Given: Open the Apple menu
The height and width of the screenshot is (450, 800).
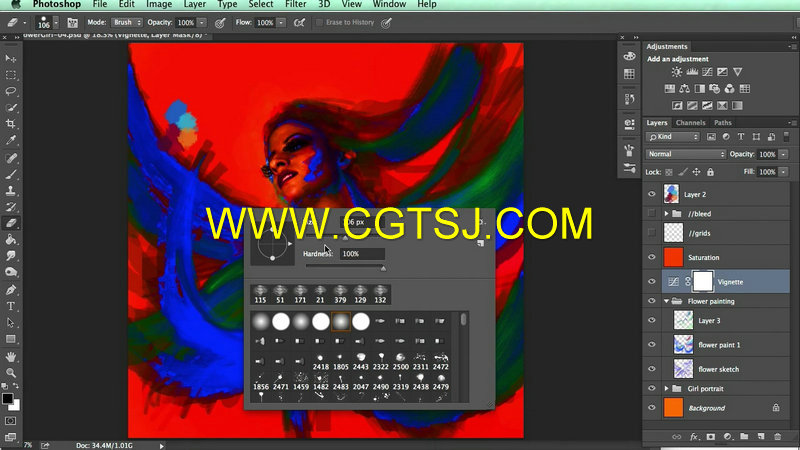Looking at the screenshot, I should (x=16, y=5).
